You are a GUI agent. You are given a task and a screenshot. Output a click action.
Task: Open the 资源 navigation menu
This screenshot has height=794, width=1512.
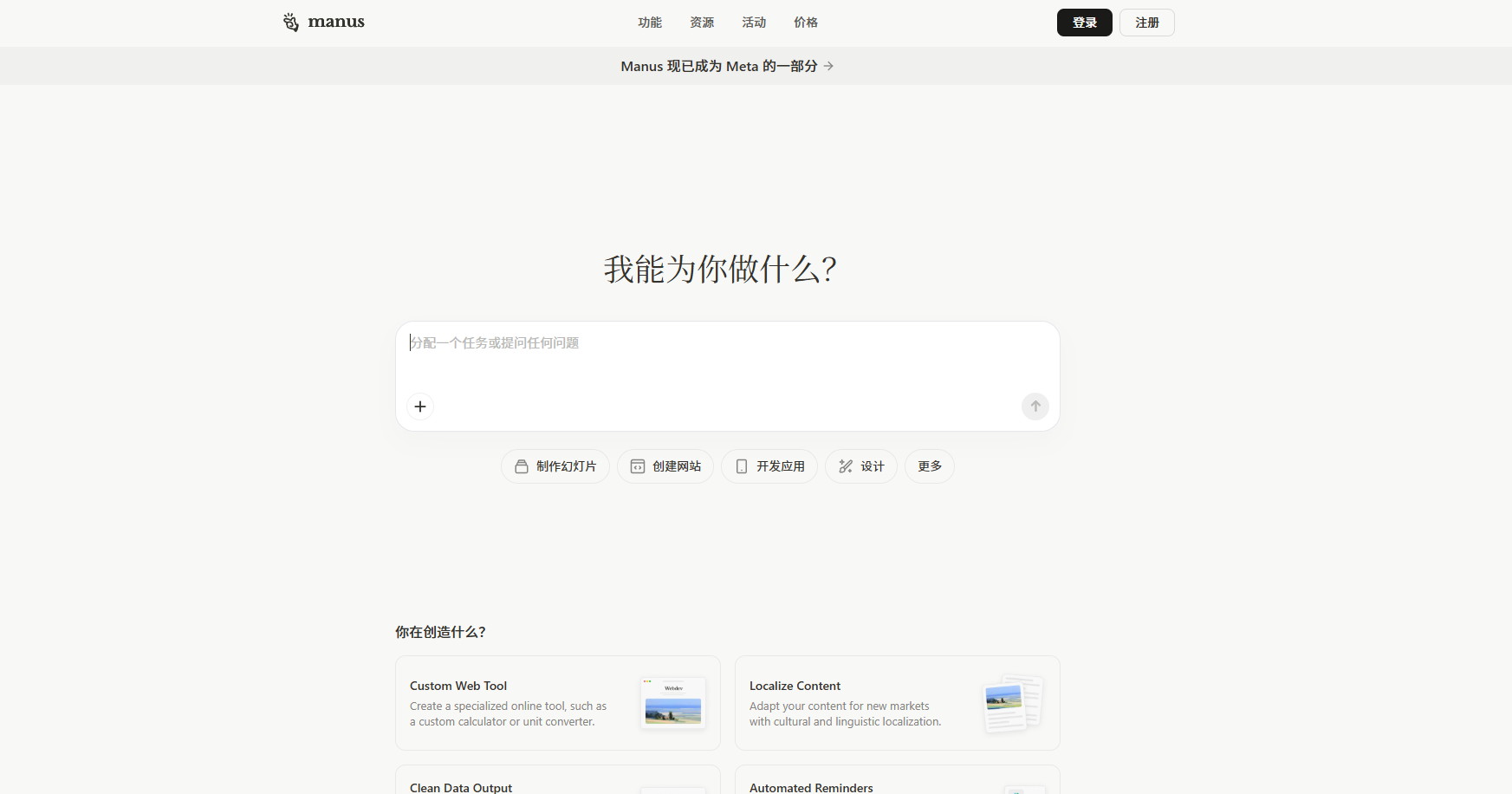(702, 23)
